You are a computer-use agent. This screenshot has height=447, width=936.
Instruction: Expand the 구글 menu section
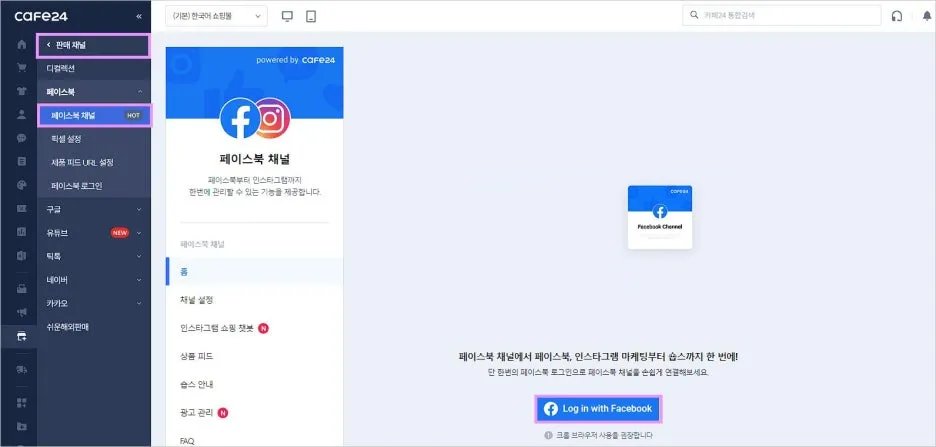[x=94, y=209]
